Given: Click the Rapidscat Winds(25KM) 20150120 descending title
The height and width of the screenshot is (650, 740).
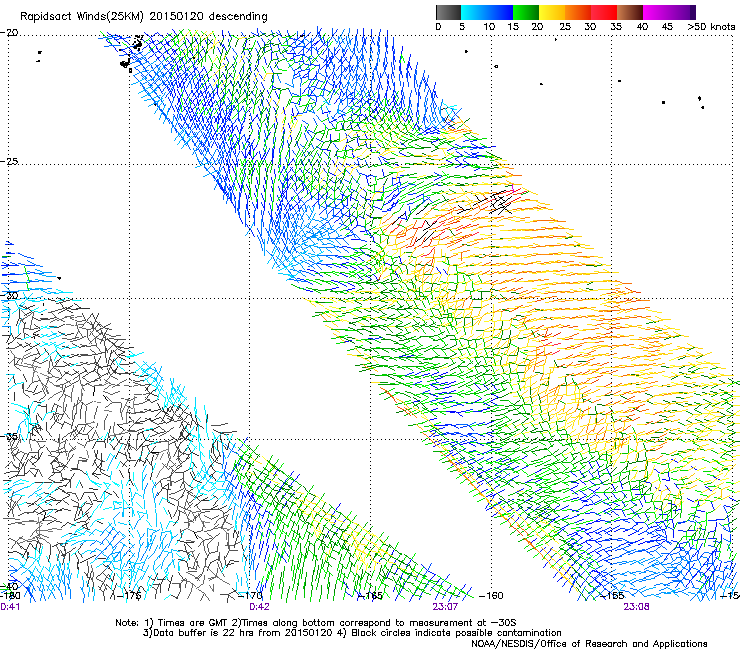Looking at the screenshot, I should click(x=143, y=17).
